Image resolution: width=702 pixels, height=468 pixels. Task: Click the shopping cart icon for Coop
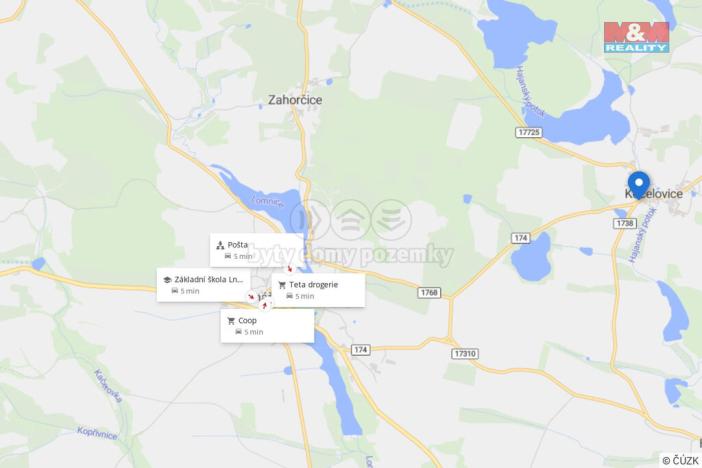(x=231, y=321)
